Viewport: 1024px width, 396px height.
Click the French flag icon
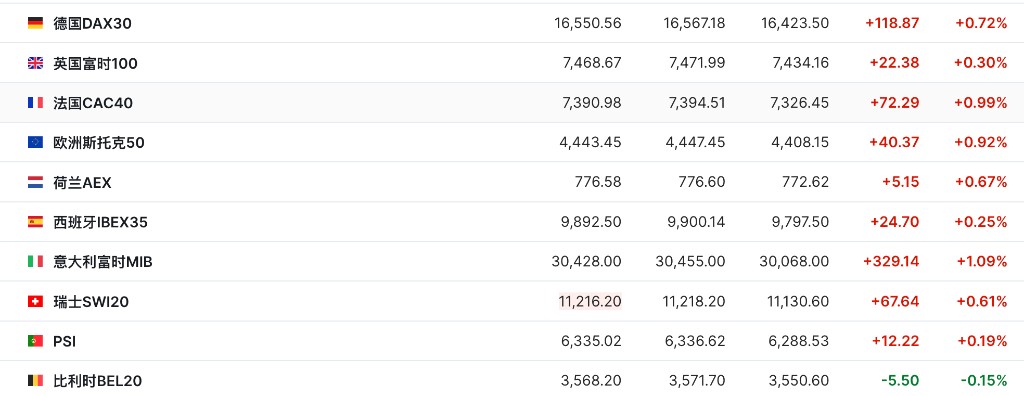click(x=35, y=103)
